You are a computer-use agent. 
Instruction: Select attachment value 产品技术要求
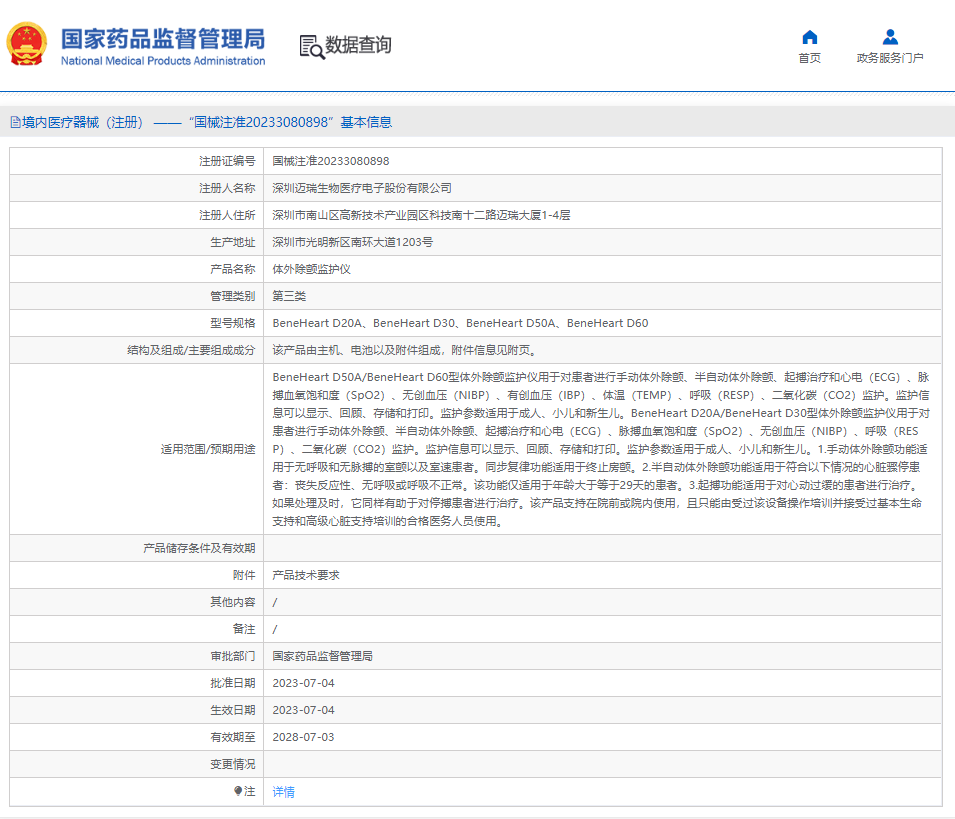(306, 575)
